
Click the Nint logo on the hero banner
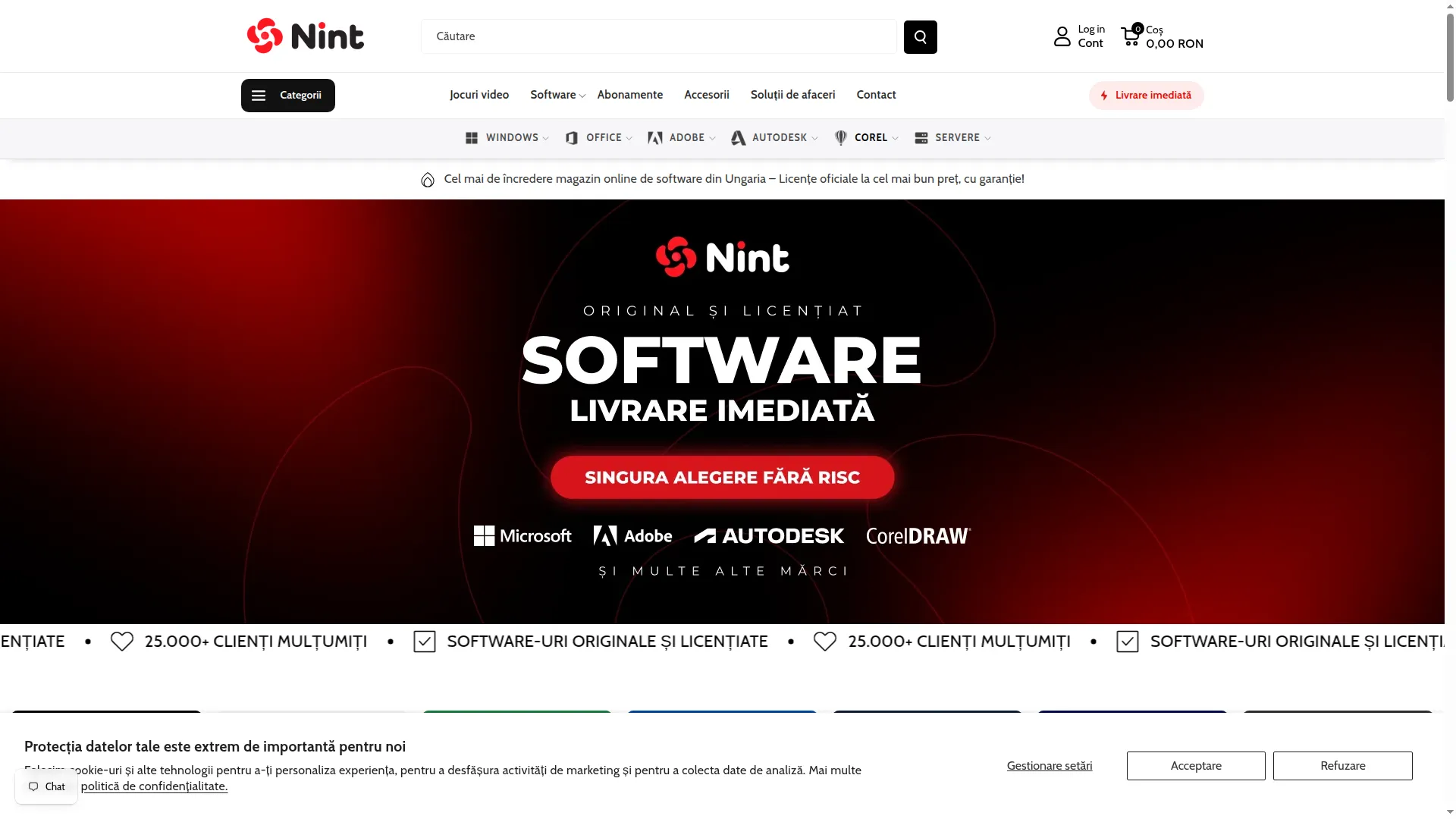click(723, 257)
